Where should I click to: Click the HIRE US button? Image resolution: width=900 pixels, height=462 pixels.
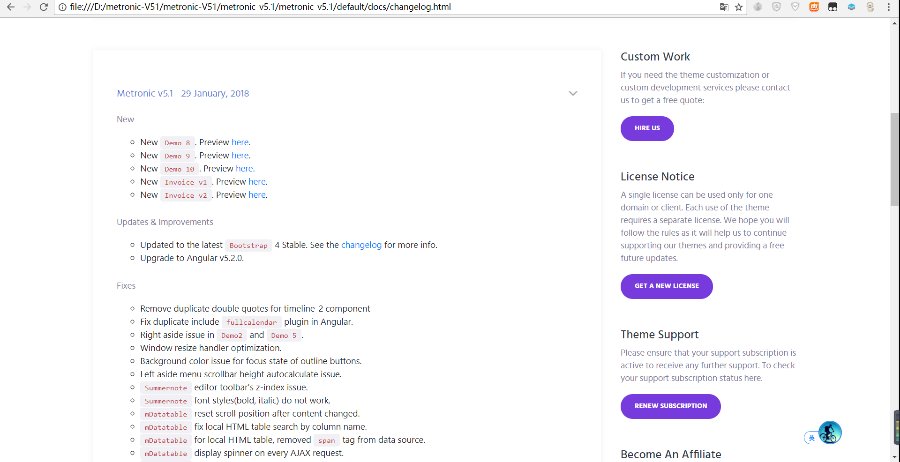click(647, 128)
